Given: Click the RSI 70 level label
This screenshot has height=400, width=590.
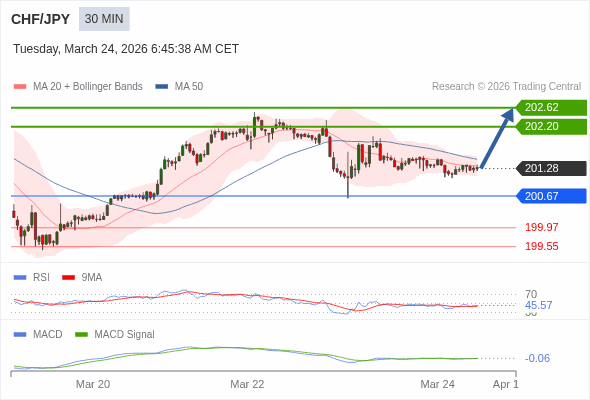Looking at the screenshot, I should (x=531, y=294).
